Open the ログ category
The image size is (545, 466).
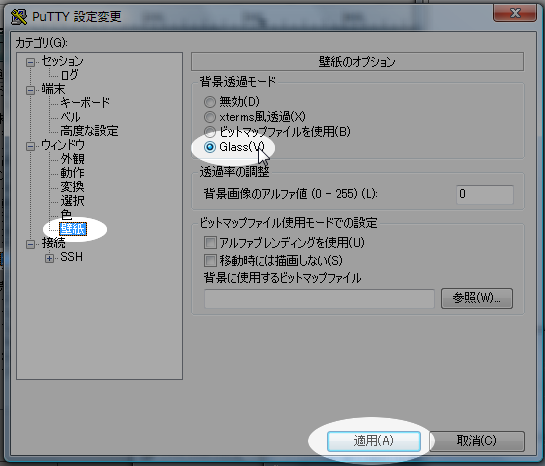(x=70, y=75)
